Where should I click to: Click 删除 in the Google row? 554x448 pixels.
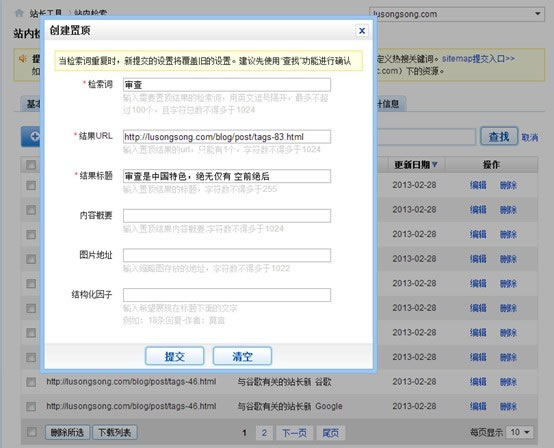tap(508, 406)
